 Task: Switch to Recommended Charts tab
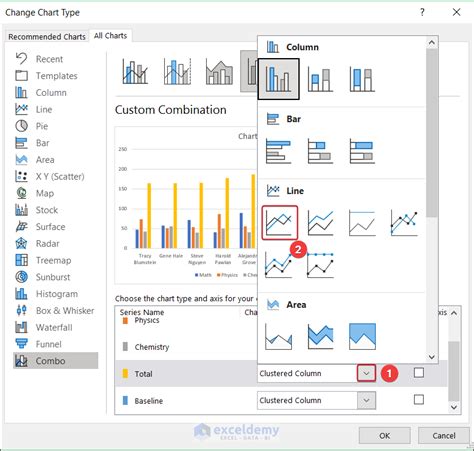tap(47, 36)
